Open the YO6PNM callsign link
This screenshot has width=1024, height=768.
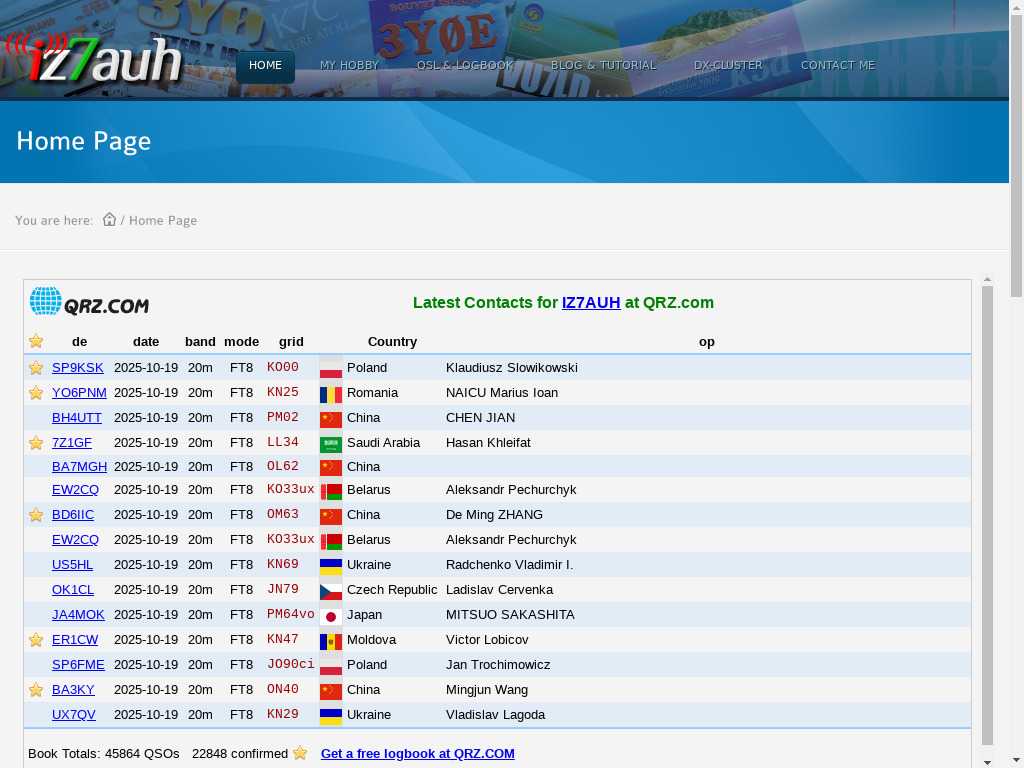(79, 393)
